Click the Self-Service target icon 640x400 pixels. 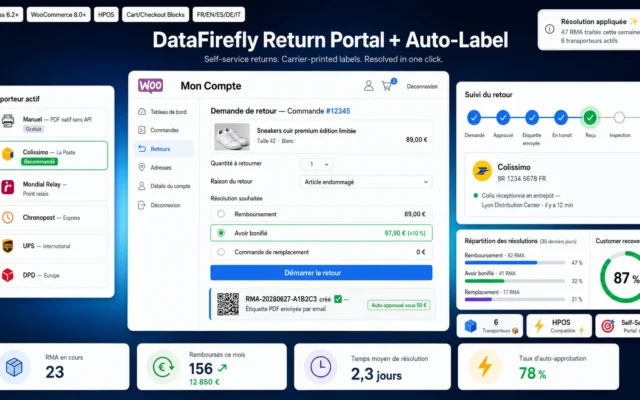[x=608, y=326]
